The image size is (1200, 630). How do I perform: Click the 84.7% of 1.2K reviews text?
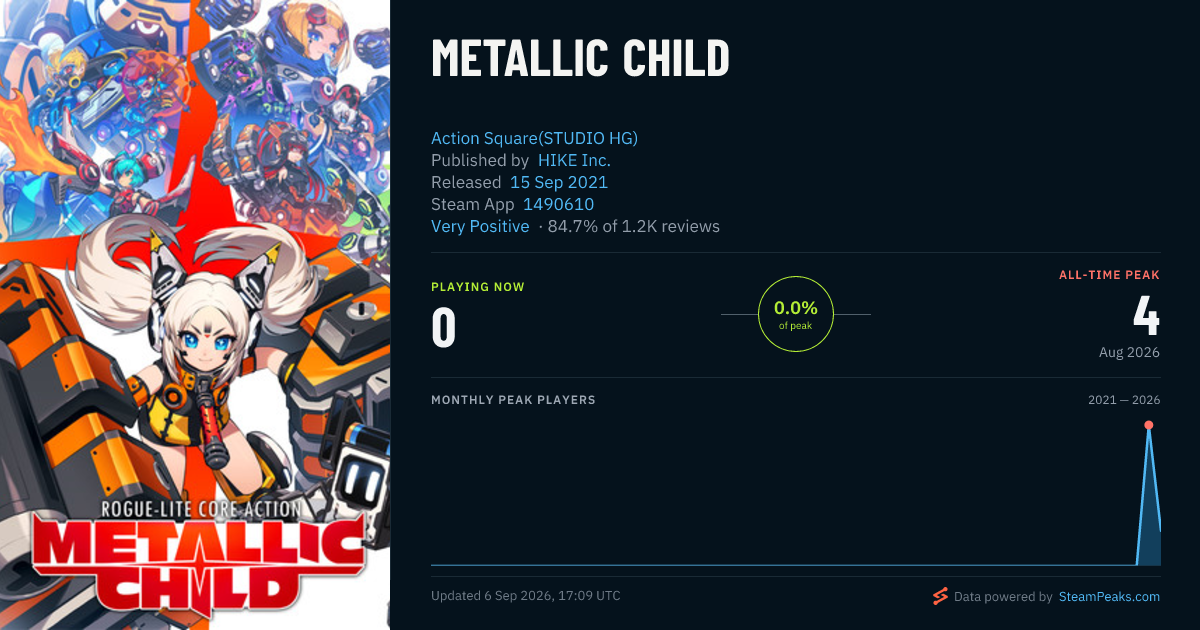pyautogui.click(x=634, y=226)
